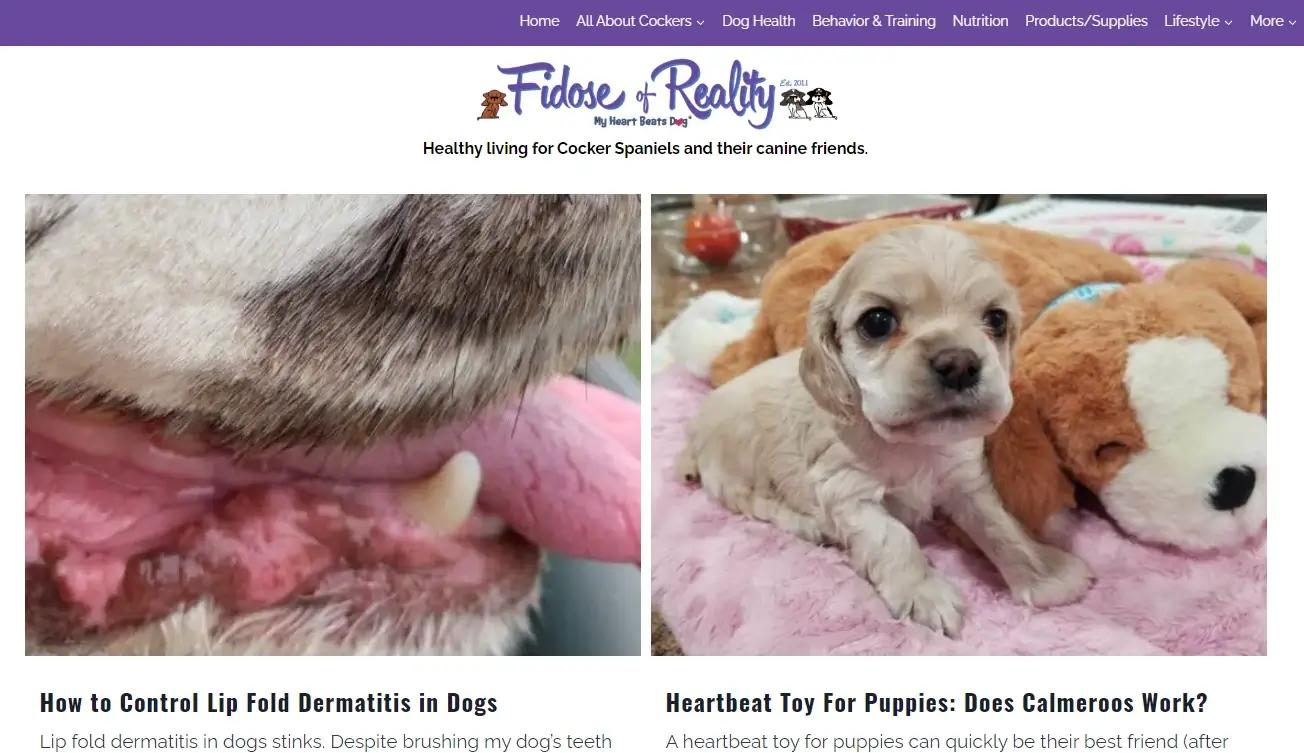Image resolution: width=1304 pixels, height=753 pixels.
Task: Open the Nutrition menu item
Action: click(980, 21)
